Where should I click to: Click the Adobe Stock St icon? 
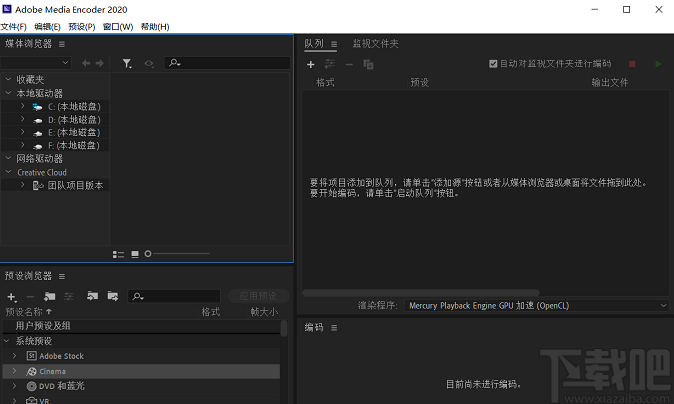point(31,356)
